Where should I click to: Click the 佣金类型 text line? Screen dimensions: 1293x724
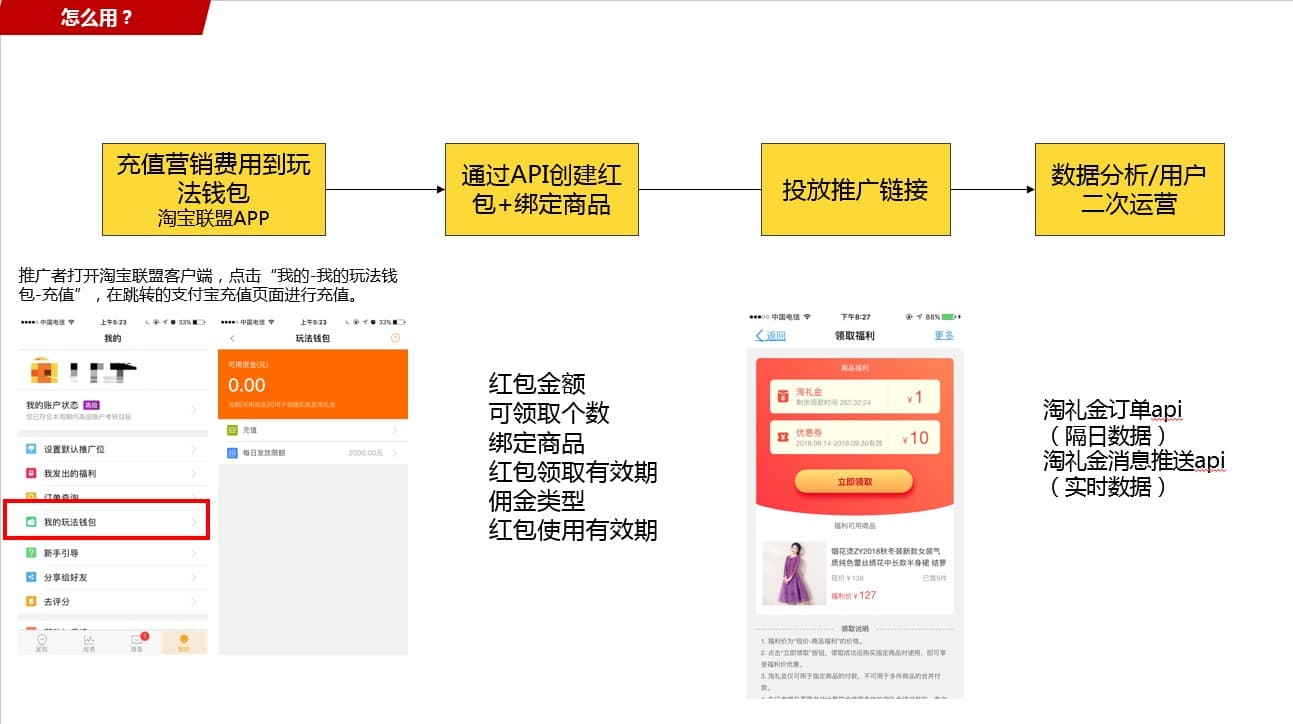pyautogui.click(x=537, y=501)
